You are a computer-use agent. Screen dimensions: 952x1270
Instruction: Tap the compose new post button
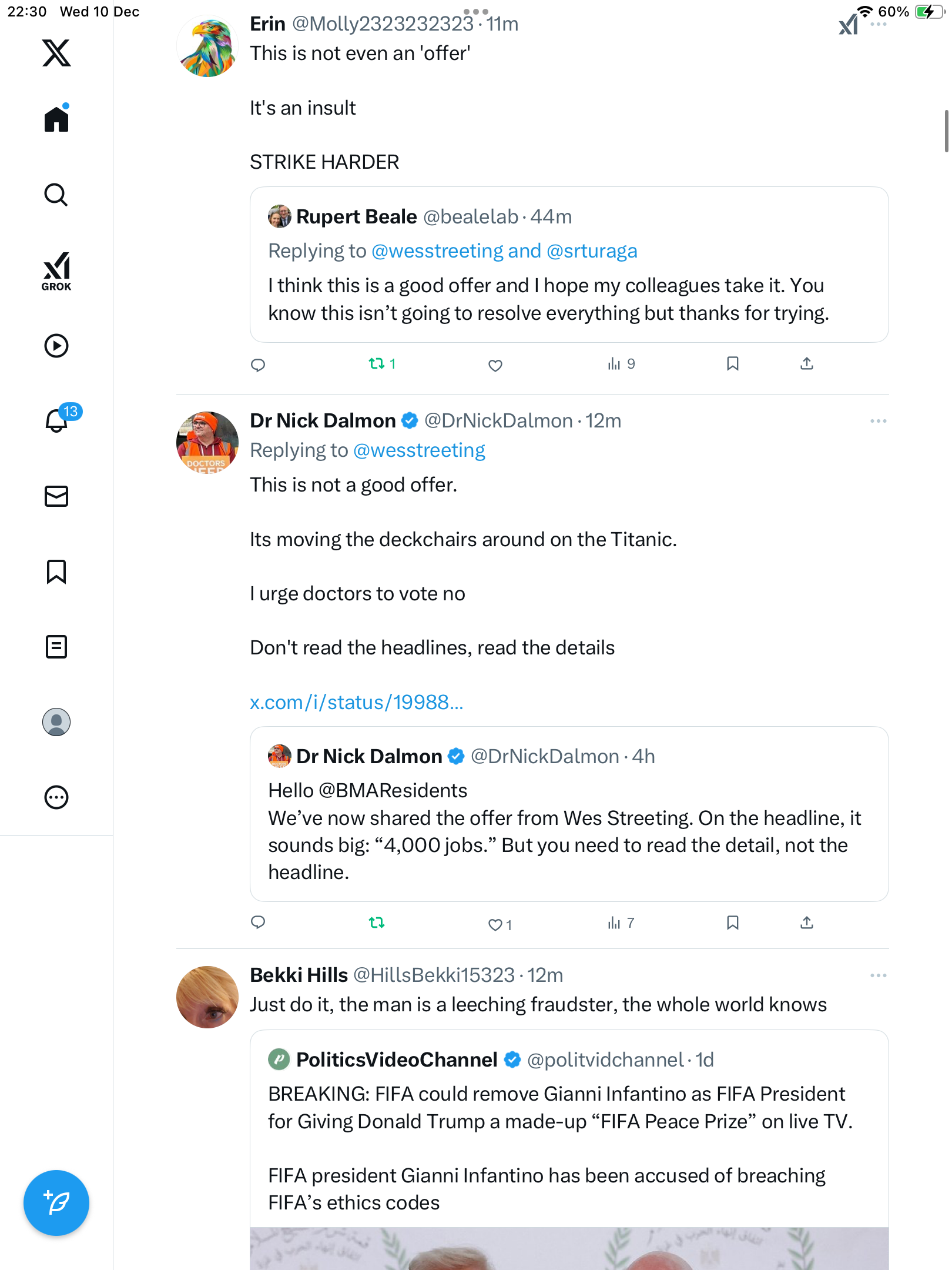pyautogui.click(x=56, y=1203)
